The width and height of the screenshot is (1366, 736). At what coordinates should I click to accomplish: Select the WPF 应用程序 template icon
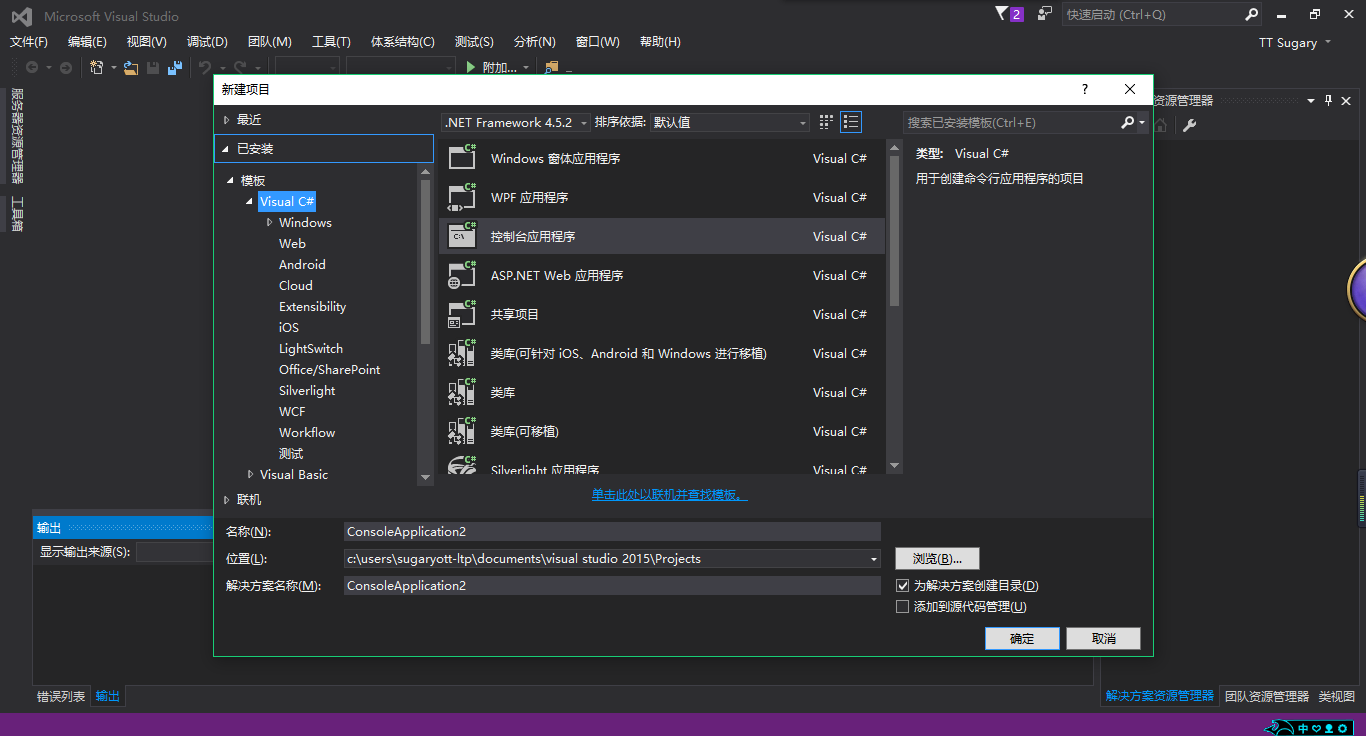point(462,197)
